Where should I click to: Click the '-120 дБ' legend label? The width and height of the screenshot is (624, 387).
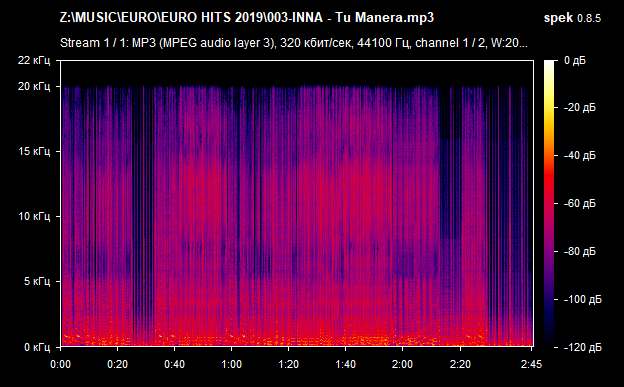583,348
